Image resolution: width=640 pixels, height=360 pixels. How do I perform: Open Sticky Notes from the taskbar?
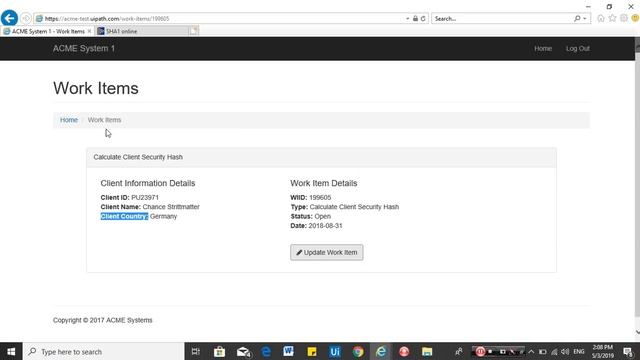tap(312, 351)
